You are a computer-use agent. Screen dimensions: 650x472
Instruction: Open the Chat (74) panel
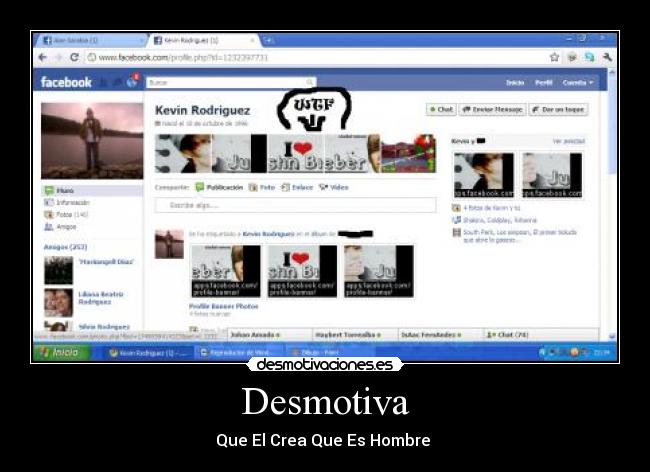pos(541,335)
